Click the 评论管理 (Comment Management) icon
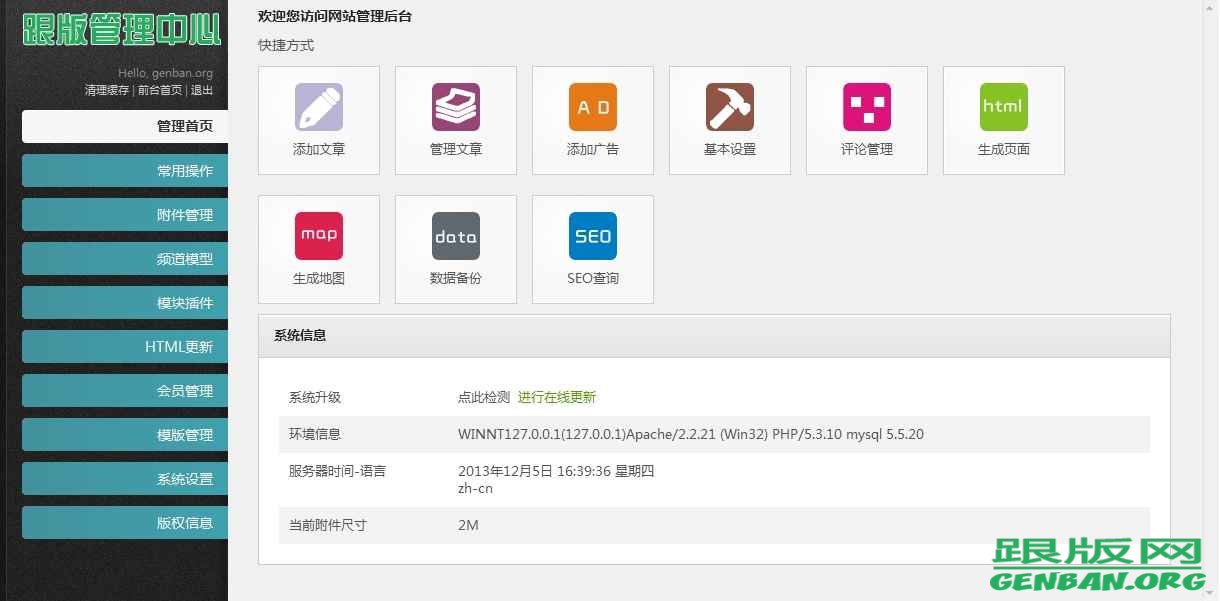Viewport: 1220px width, 601px height. 866,118
